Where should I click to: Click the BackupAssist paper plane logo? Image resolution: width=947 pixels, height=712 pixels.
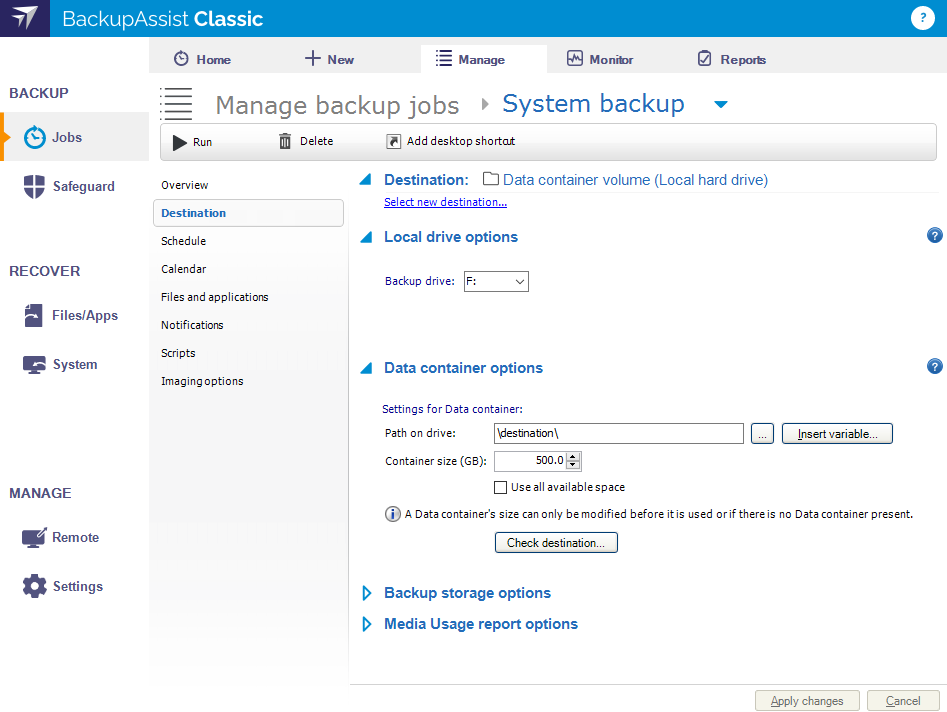click(25, 18)
